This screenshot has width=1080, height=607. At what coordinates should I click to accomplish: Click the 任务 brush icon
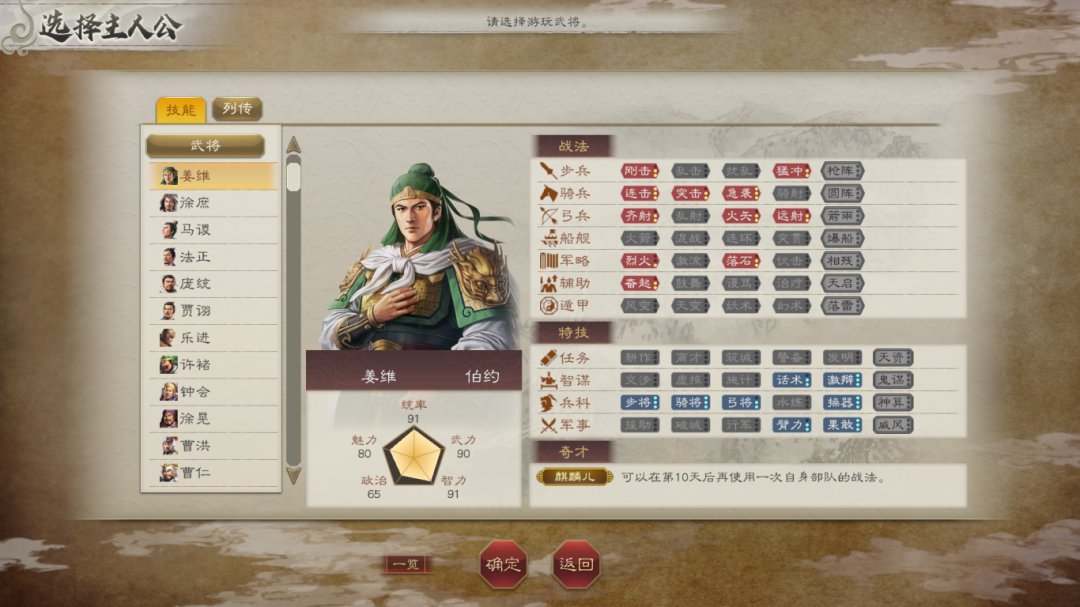pyautogui.click(x=548, y=358)
